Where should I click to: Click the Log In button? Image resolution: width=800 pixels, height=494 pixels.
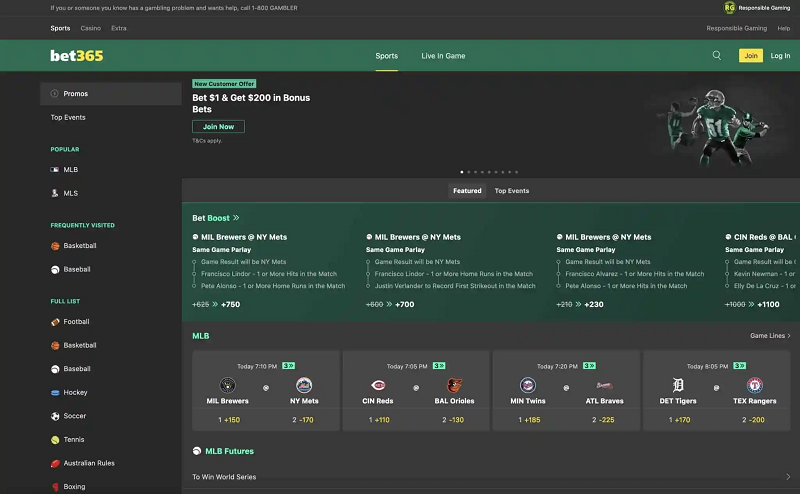point(780,56)
